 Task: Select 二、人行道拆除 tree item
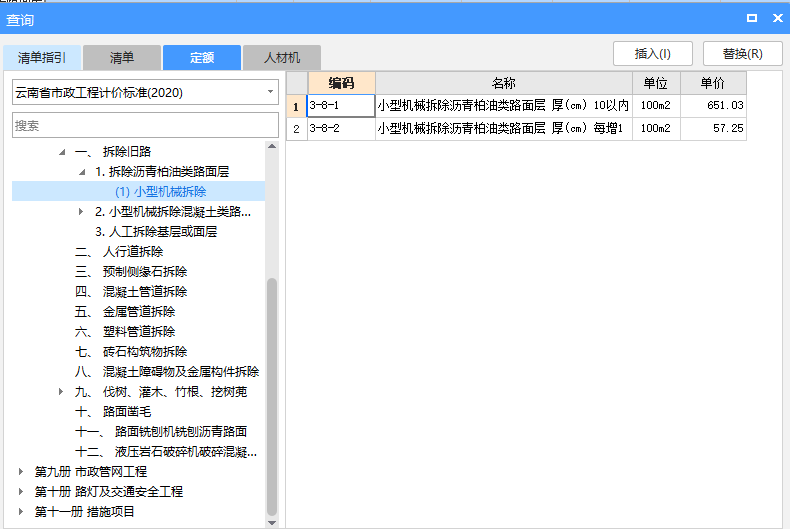[119, 251]
